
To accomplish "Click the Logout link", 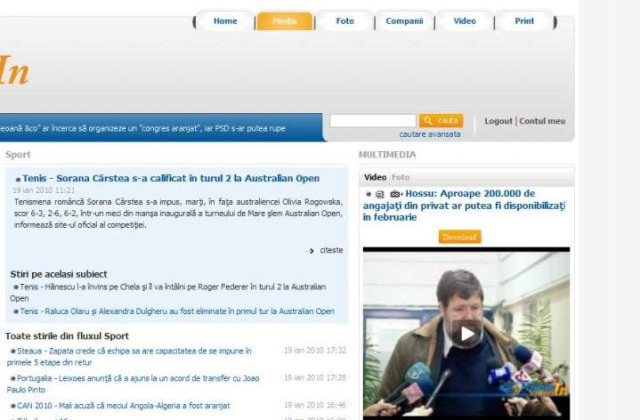I will point(498,121).
